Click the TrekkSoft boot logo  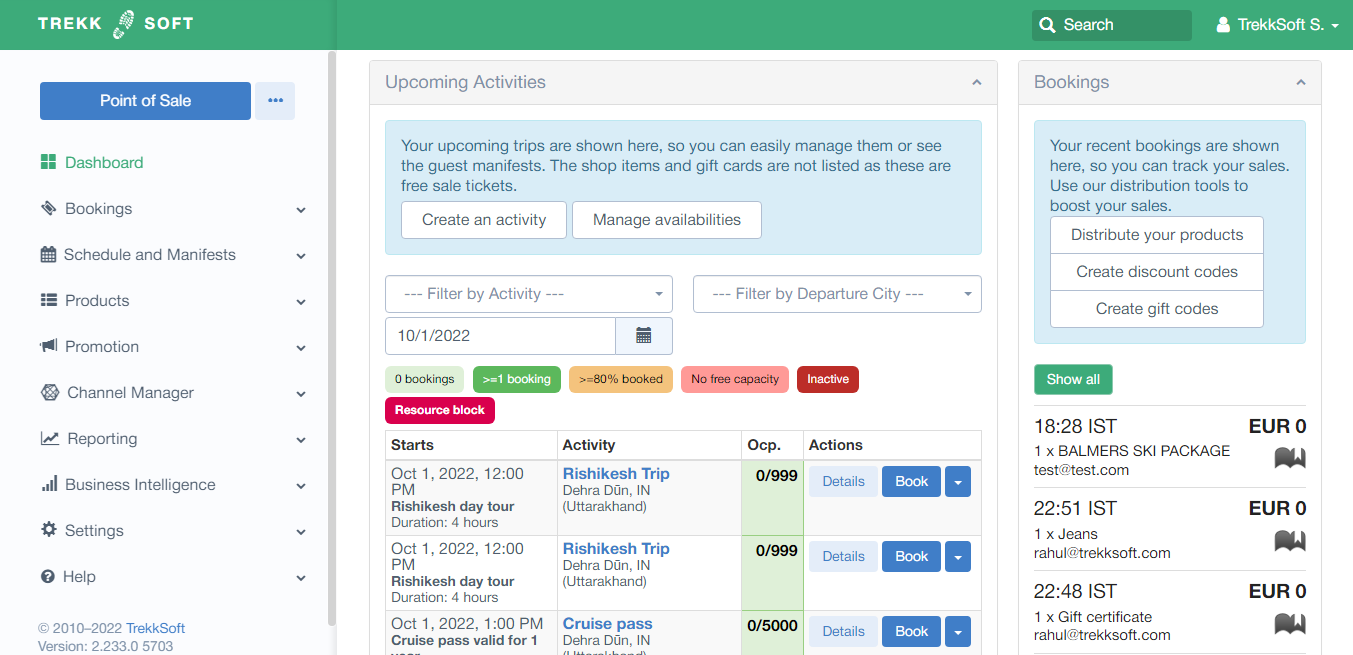[124, 24]
